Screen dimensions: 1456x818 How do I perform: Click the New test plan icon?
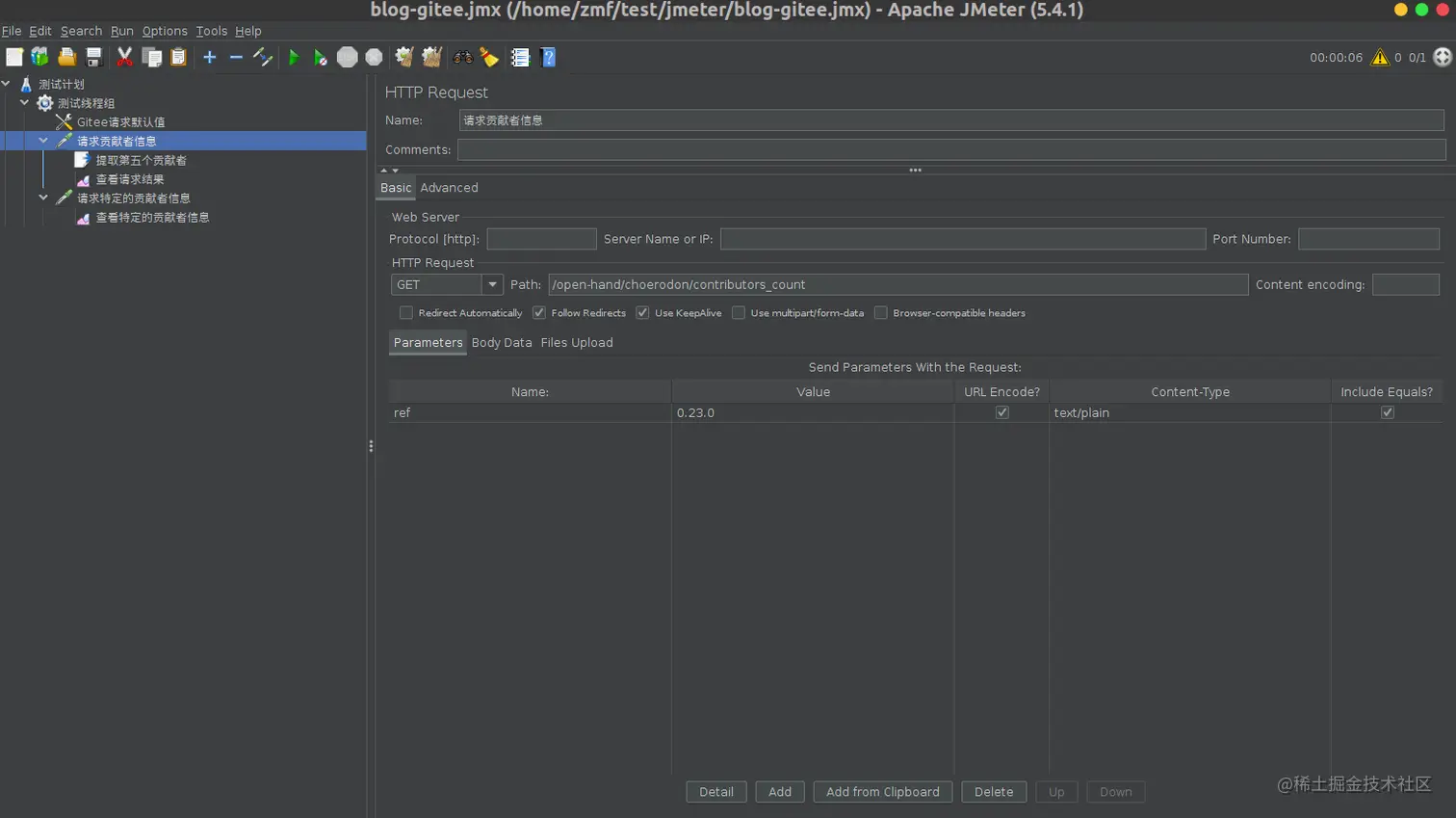(14, 58)
